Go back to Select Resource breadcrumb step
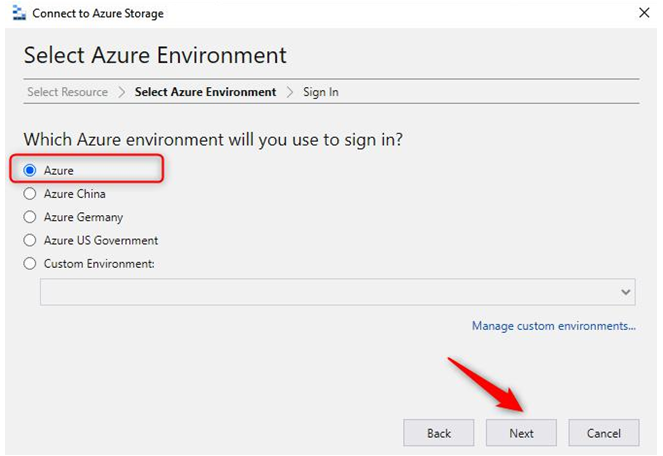This screenshot has width=663, height=456. point(68,92)
